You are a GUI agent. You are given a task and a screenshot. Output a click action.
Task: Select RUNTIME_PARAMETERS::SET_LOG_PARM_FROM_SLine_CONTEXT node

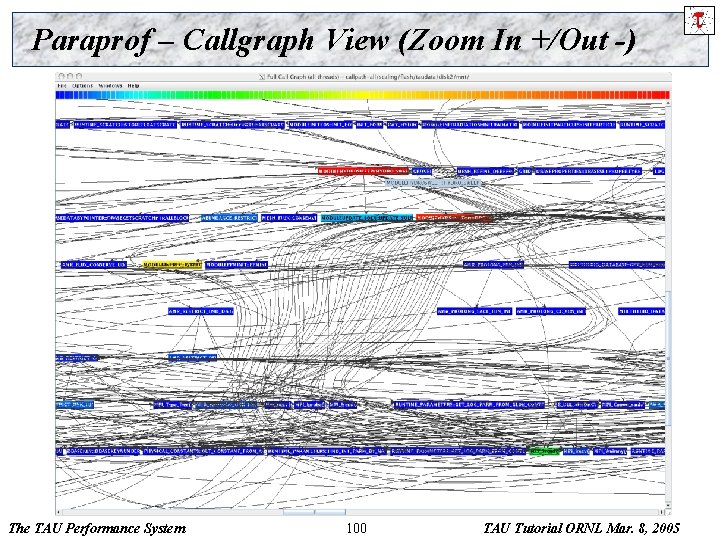point(469,405)
